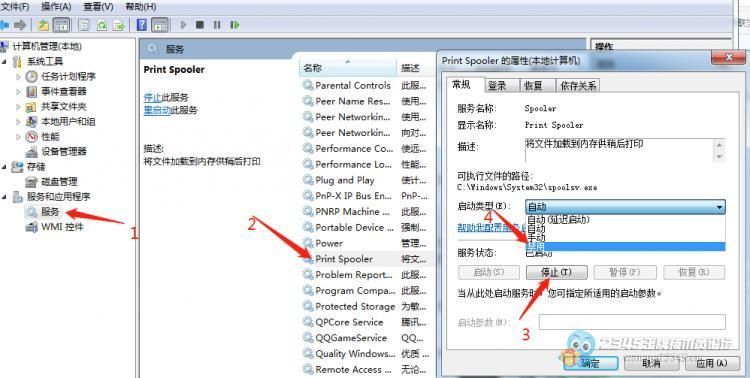Choose 禁用 in startup type list

pos(625,247)
